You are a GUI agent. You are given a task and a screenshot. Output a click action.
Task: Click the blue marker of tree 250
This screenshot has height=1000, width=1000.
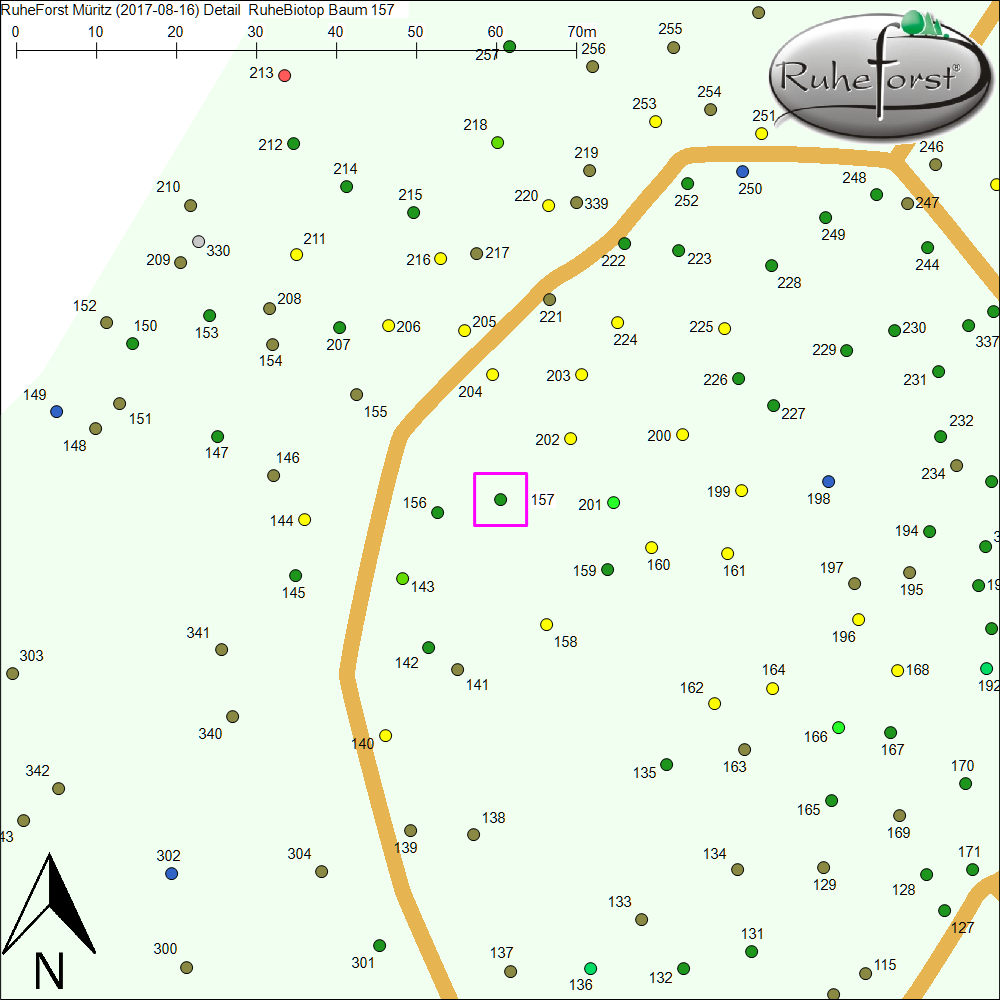[x=742, y=171]
